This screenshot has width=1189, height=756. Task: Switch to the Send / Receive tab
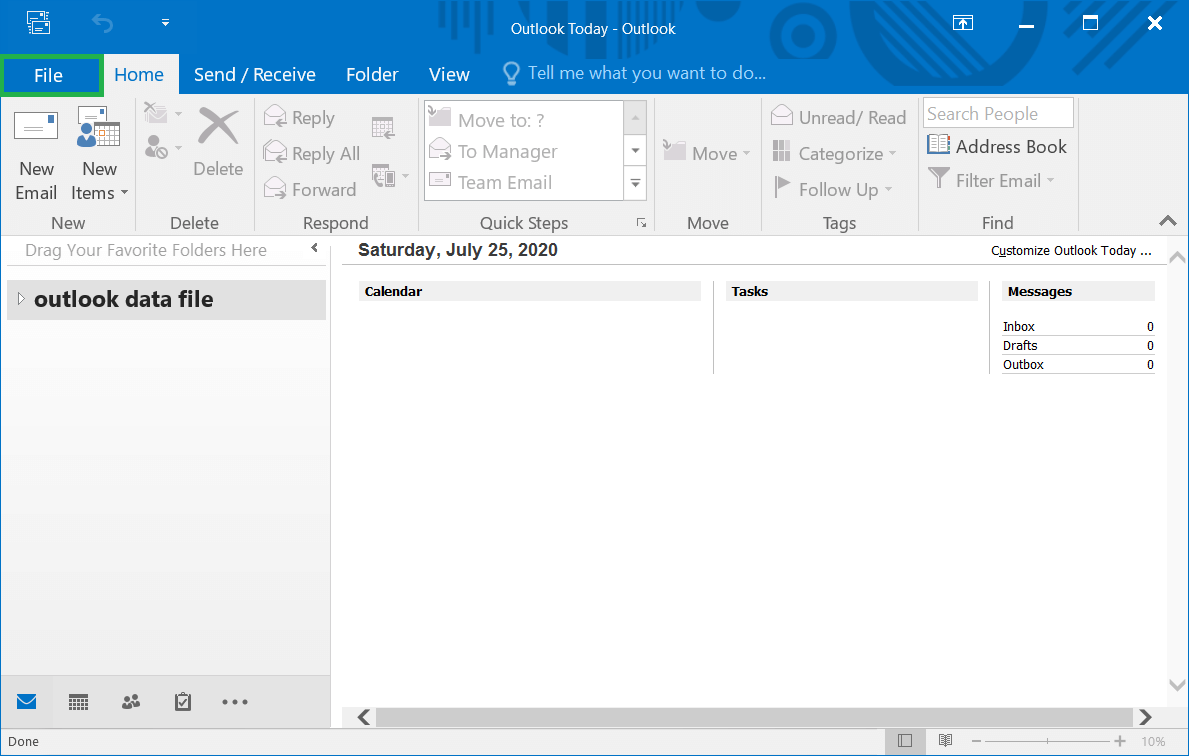[x=253, y=73]
